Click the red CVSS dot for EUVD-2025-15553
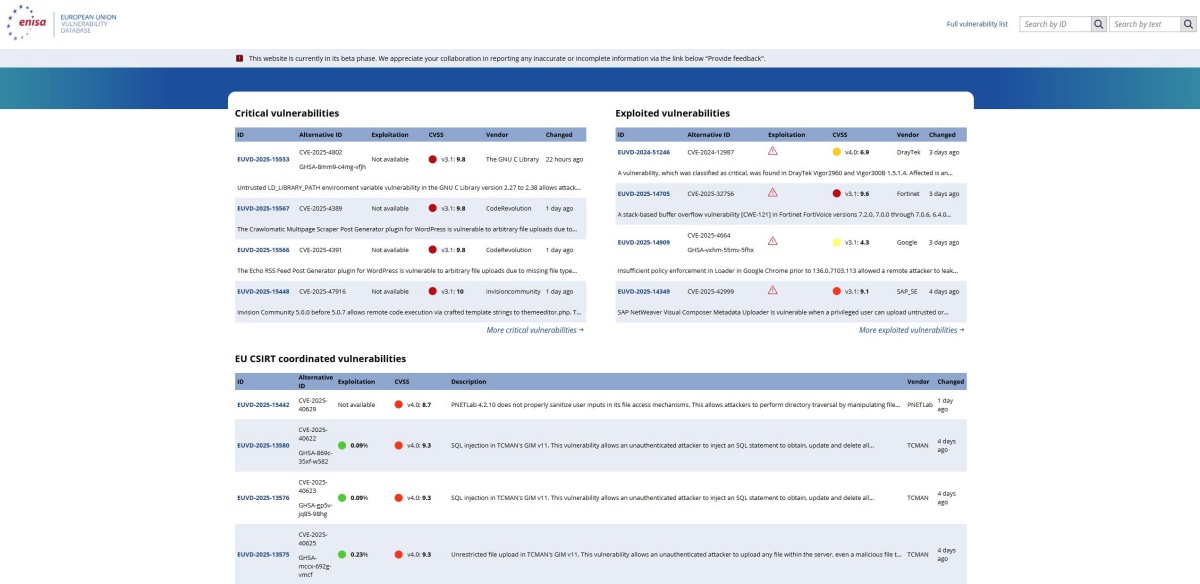The image size is (1200, 584). click(x=433, y=159)
